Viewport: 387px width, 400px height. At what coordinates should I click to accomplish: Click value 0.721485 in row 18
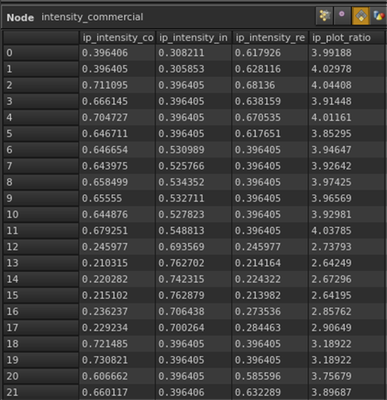click(x=105, y=344)
